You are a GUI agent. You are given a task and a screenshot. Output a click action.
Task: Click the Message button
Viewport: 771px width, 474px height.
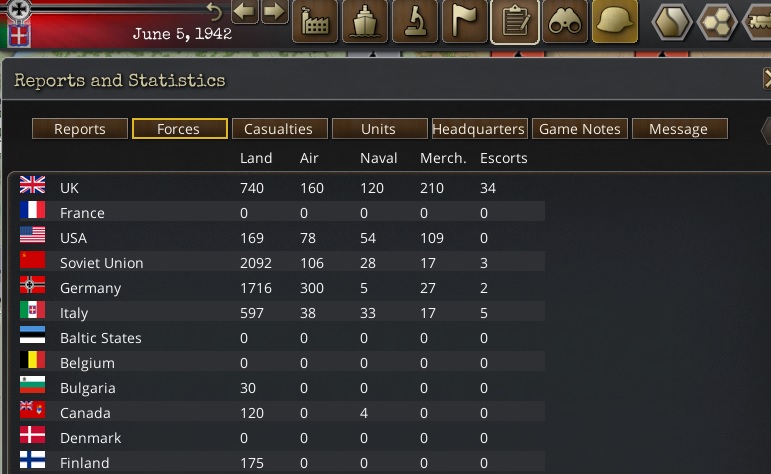pyautogui.click(x=678, y=129)
